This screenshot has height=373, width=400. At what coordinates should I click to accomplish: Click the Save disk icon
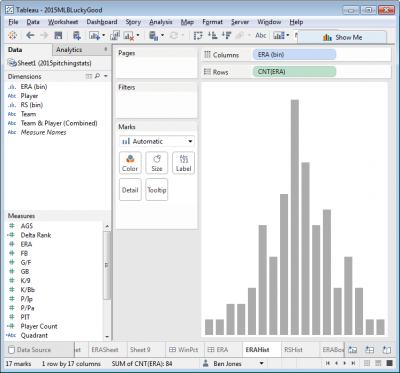[59, 35]
